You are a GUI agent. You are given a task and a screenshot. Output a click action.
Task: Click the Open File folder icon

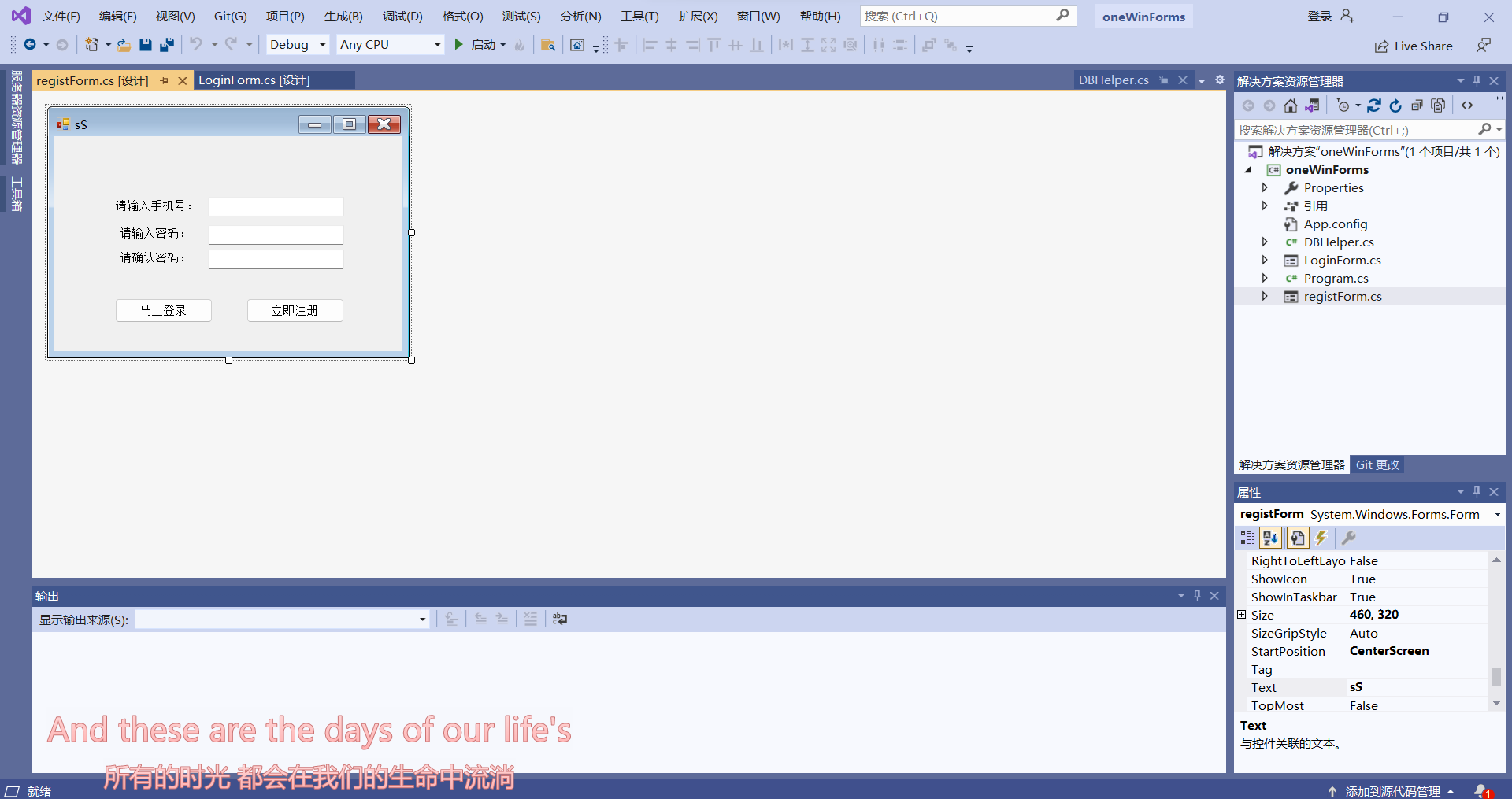click(124, 45)
